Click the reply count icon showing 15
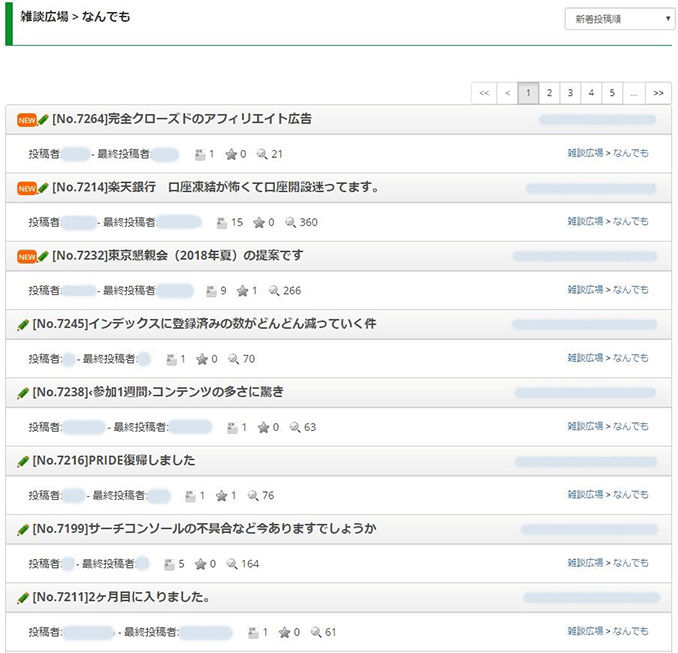678x653 pixels. point(210,222)
